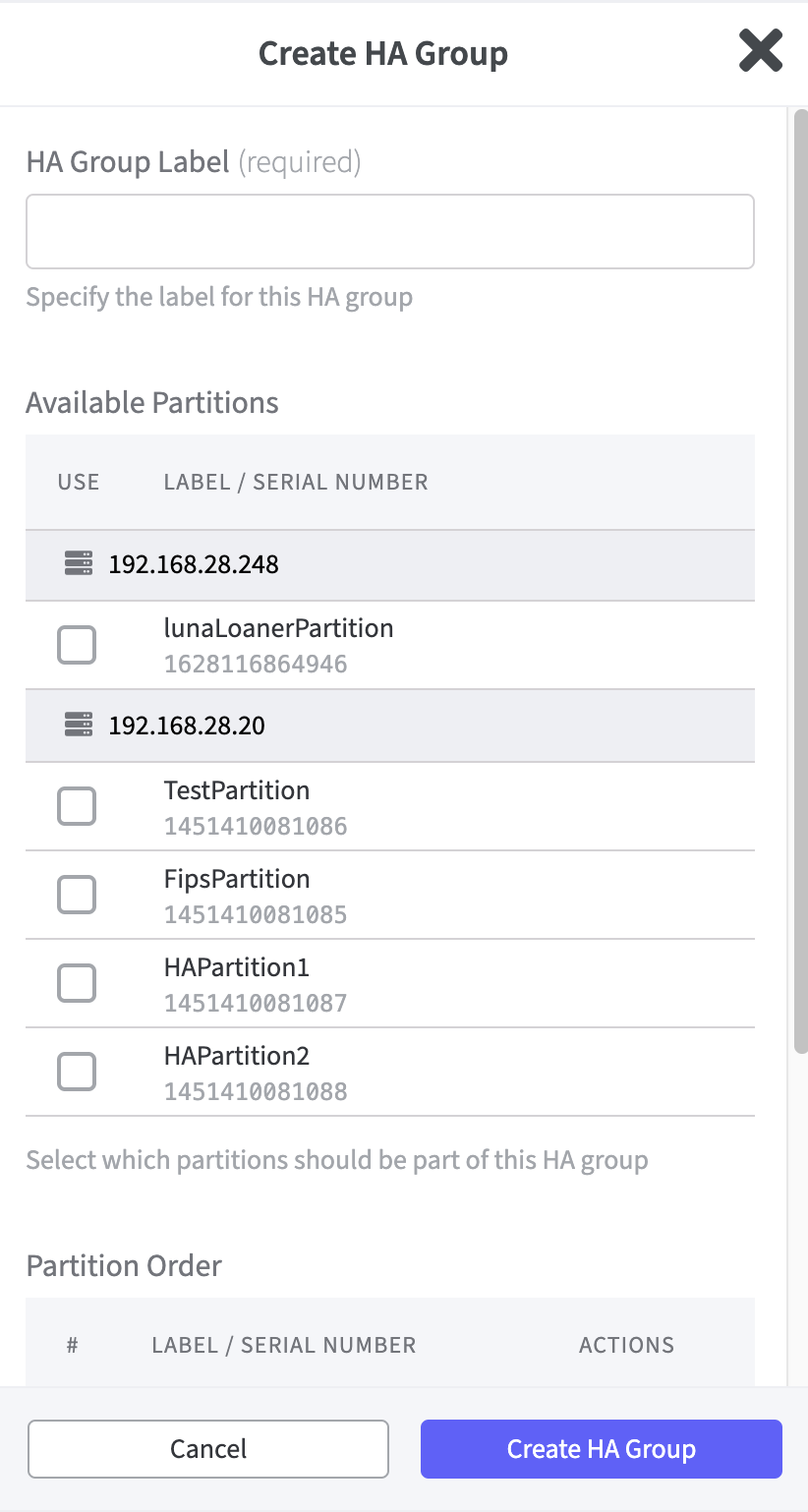808x1512 pixels.
Task: Check the lunaLoanerPartition checkbox
Action: click(77, 644)
